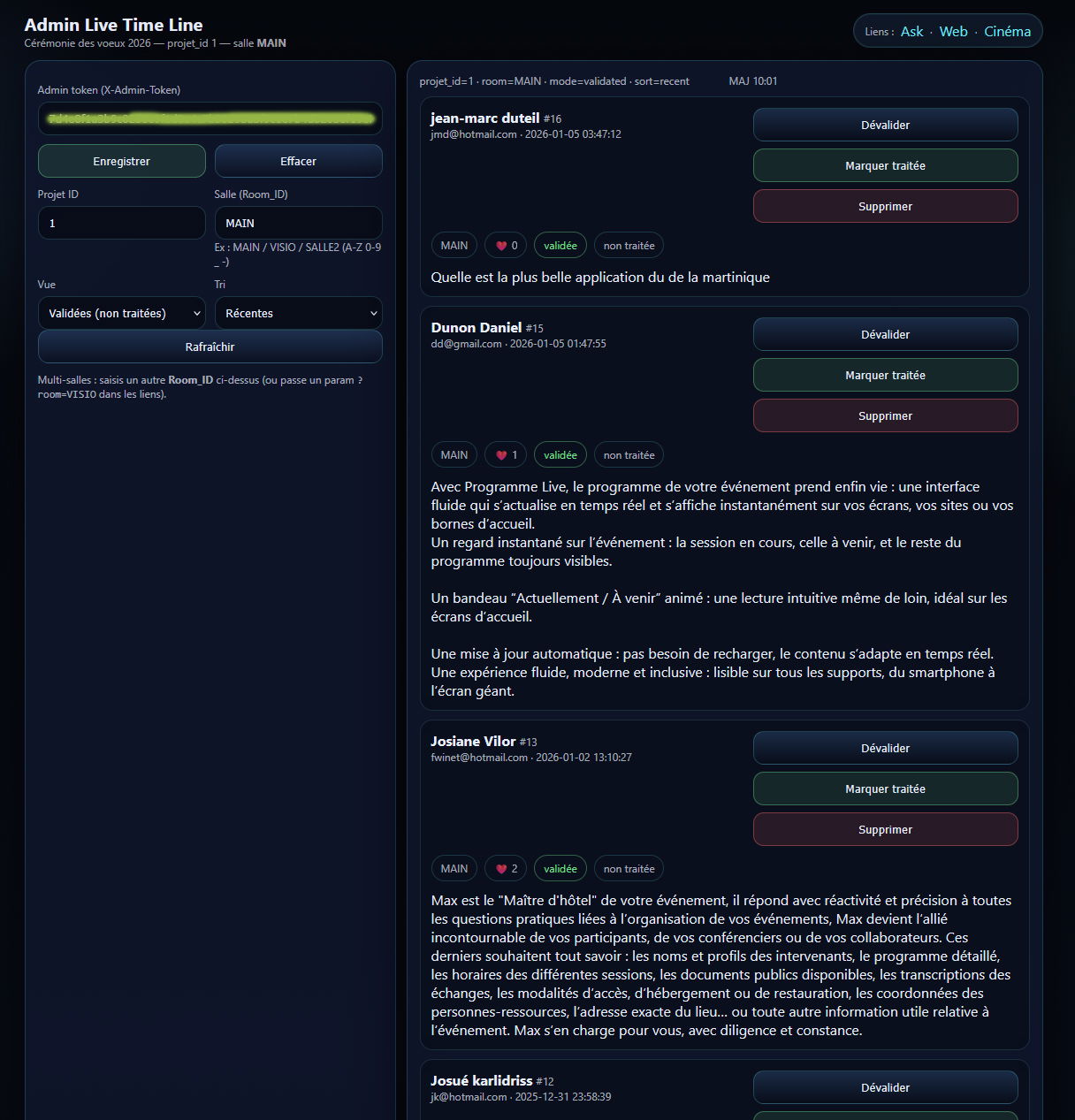Click the Rafraîchir button
The height and width of the screenshot is (1120, 1075).
tap(210, 347)
